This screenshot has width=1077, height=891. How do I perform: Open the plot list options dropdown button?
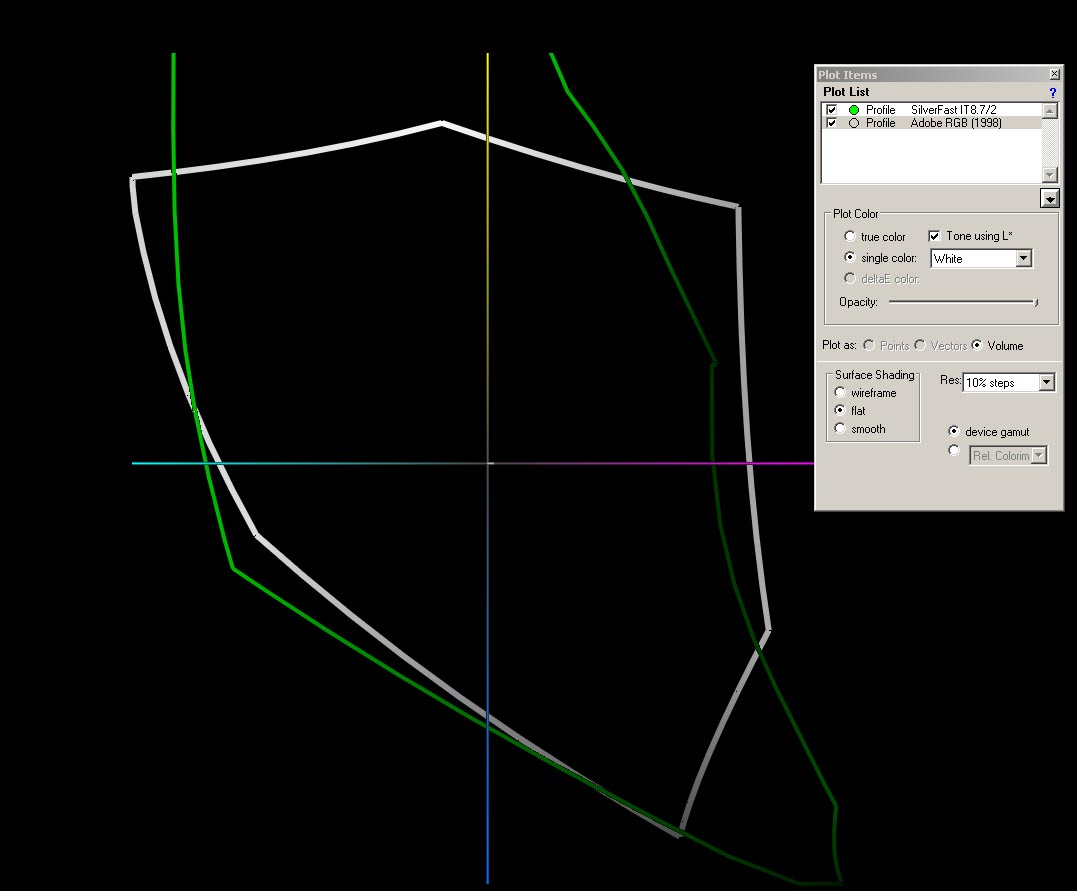(1050, 199)
